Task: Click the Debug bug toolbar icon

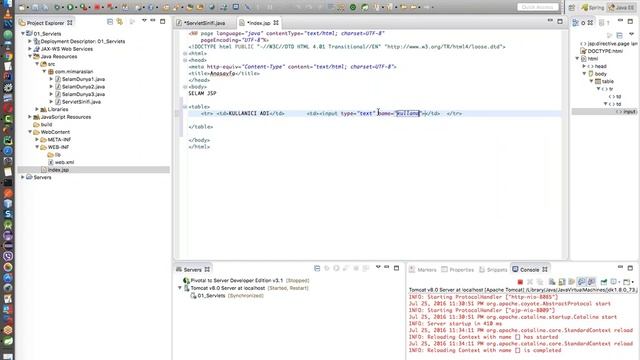Action: (57, 7)
